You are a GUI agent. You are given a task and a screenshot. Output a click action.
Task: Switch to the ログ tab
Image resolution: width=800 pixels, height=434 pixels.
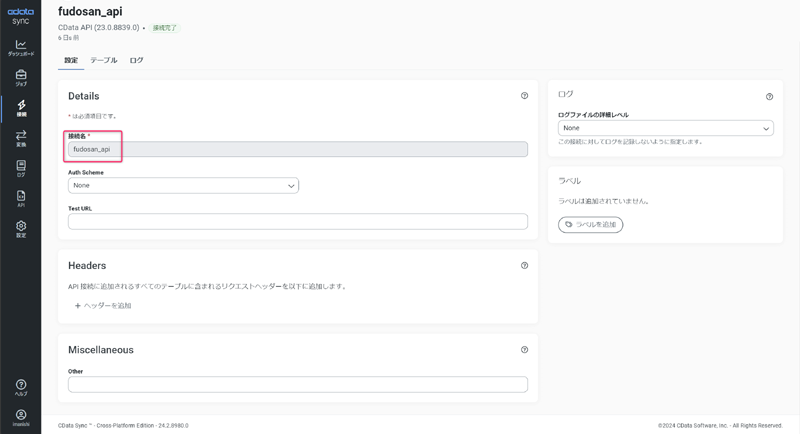137,61
